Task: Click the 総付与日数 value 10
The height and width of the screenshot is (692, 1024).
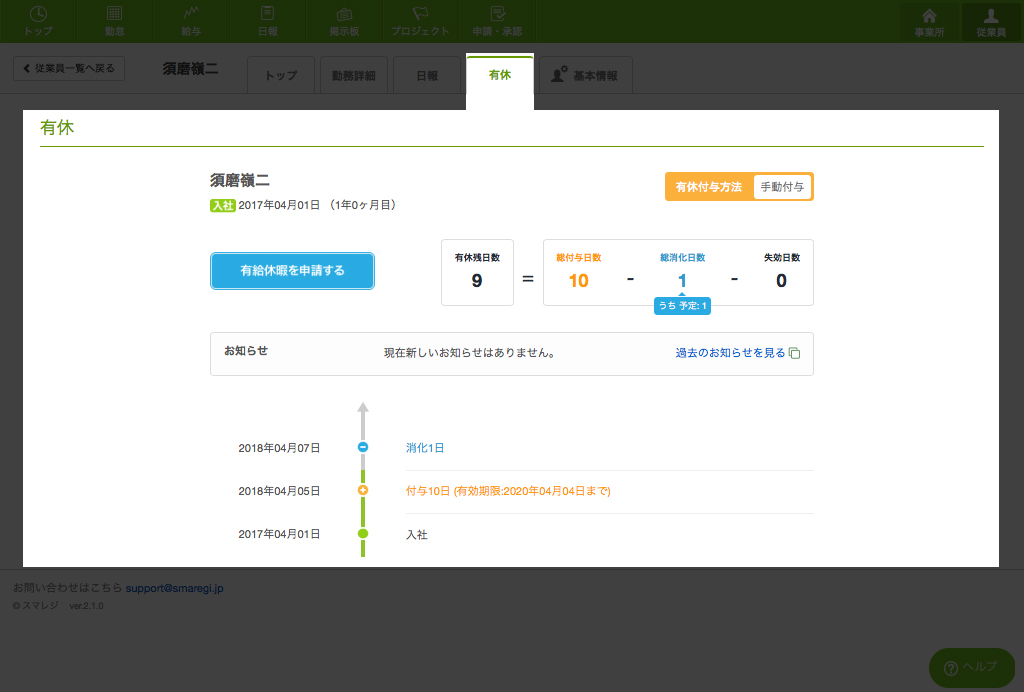Action: [x=579, y=281]
